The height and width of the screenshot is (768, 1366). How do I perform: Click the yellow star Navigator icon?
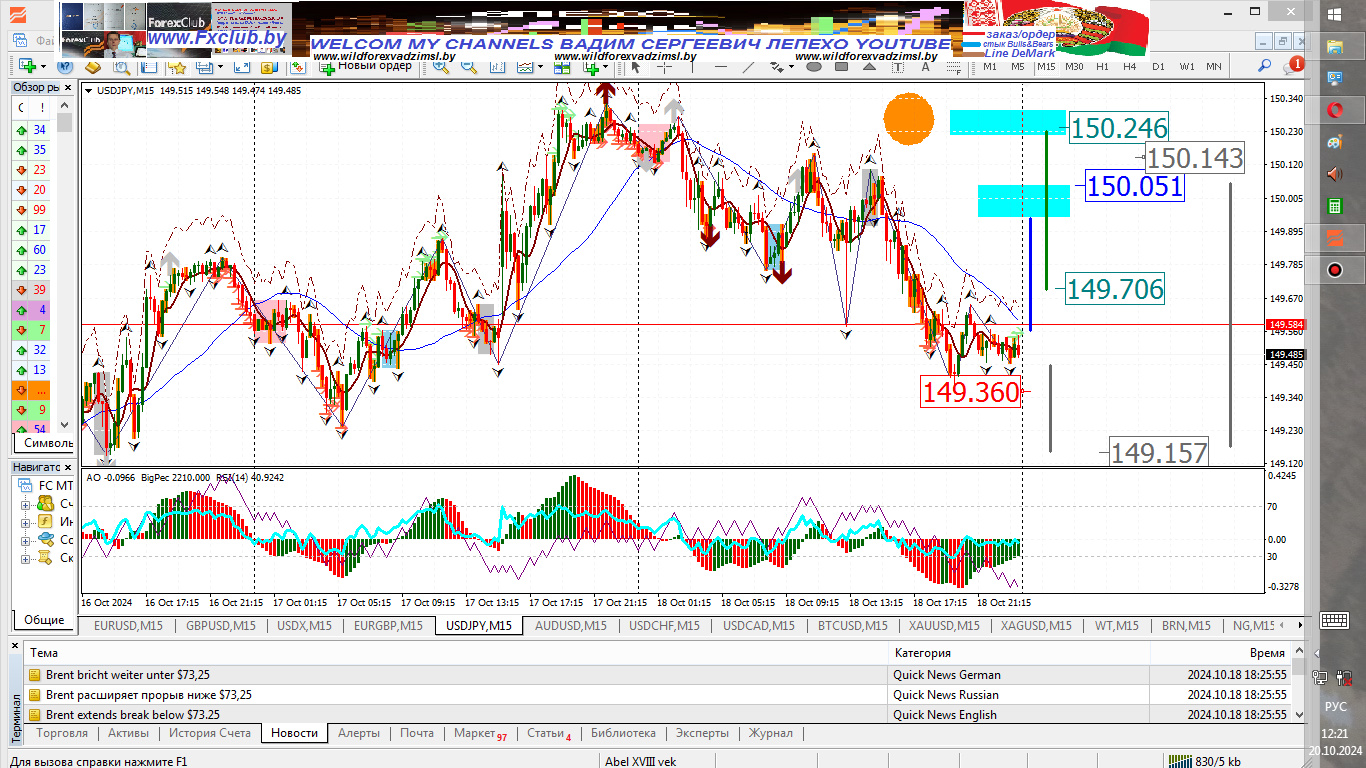click(178, 67)
